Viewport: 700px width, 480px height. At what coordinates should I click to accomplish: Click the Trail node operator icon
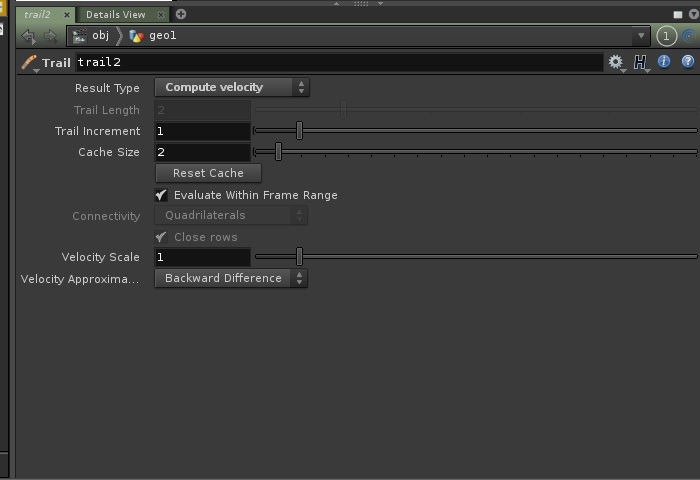(x=29, y=63)
